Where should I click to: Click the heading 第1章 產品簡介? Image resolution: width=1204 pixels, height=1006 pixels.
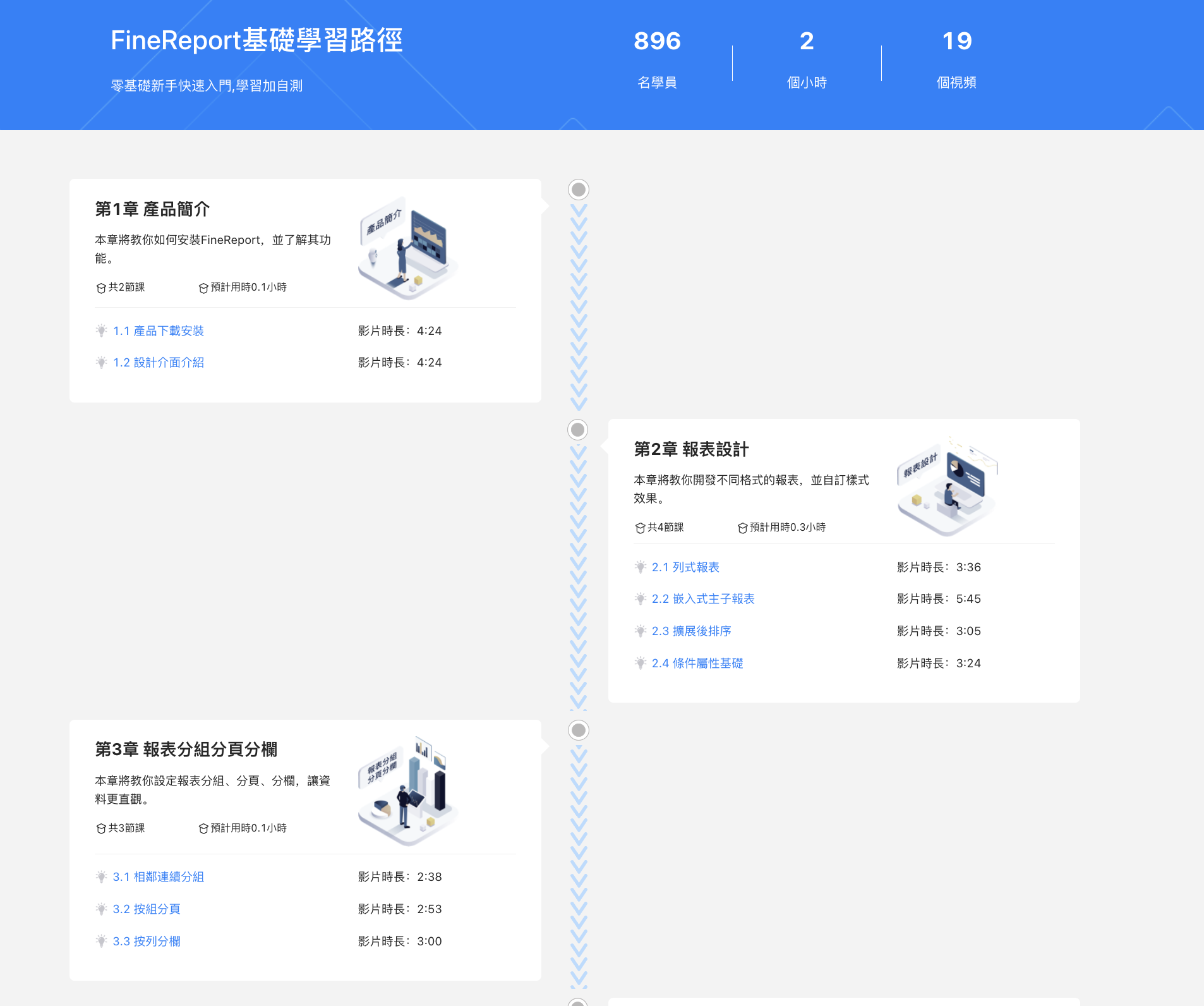click(152, 209)
